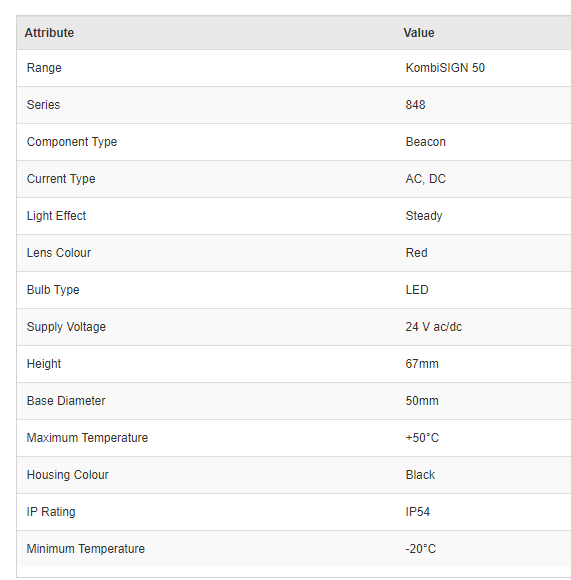Click the LED value
The height and width of the screenshot is (580, 571).
point(417,290)
